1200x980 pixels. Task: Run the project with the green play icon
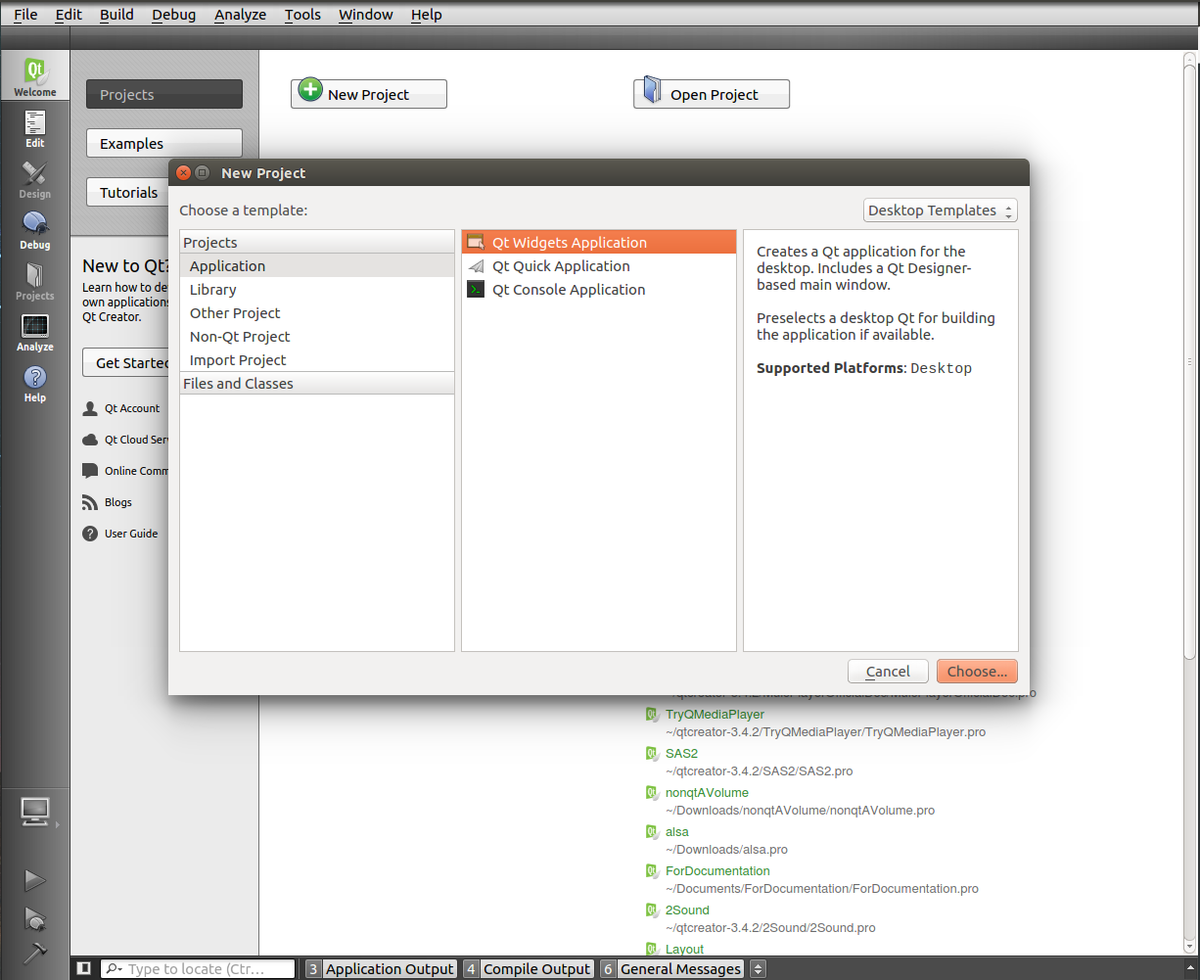coord(35,880)
